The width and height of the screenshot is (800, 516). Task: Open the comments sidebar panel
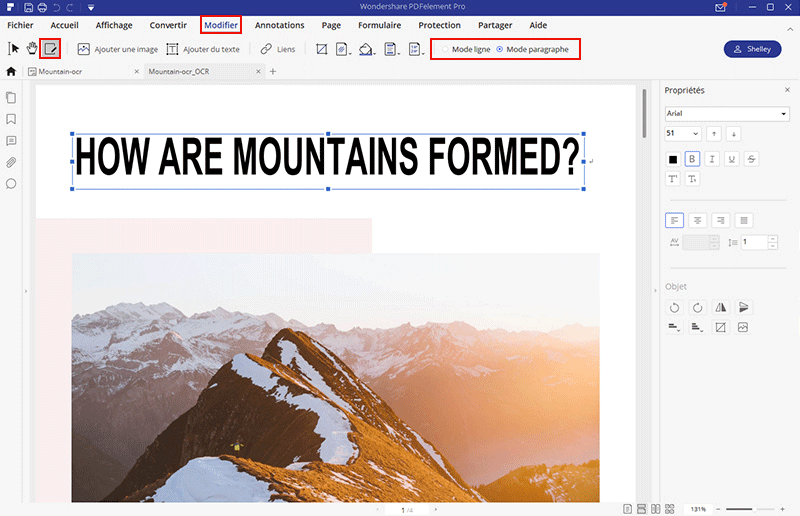[x=11, y=141]
